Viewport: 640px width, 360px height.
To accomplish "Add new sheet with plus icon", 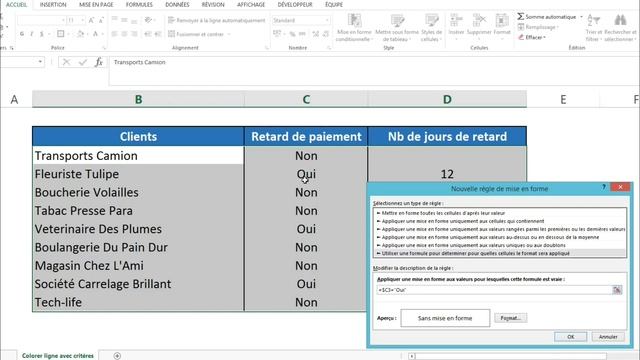I will (x=117, y=356).
